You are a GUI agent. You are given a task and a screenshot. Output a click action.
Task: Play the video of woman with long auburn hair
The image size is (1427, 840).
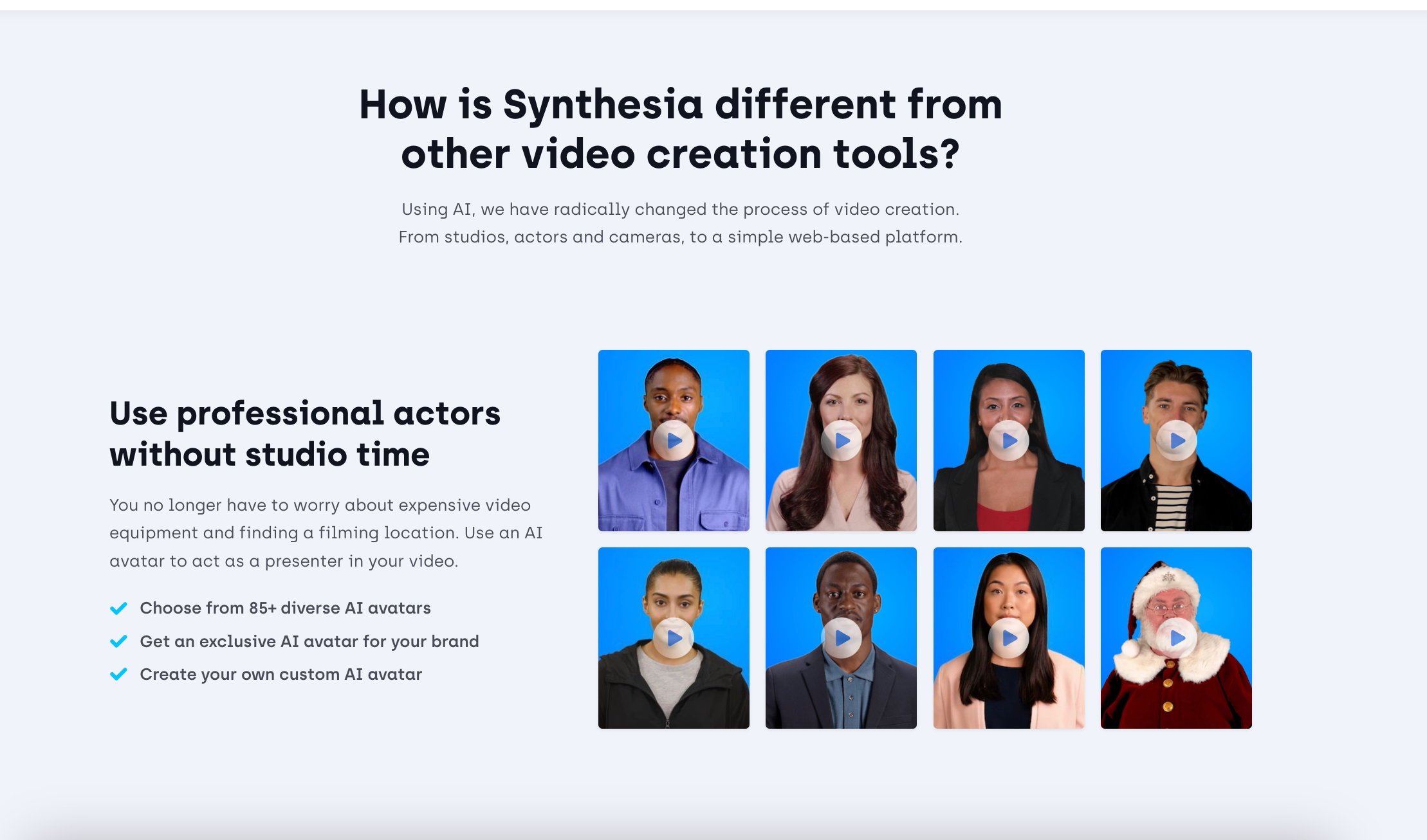(x=841, y=441)
